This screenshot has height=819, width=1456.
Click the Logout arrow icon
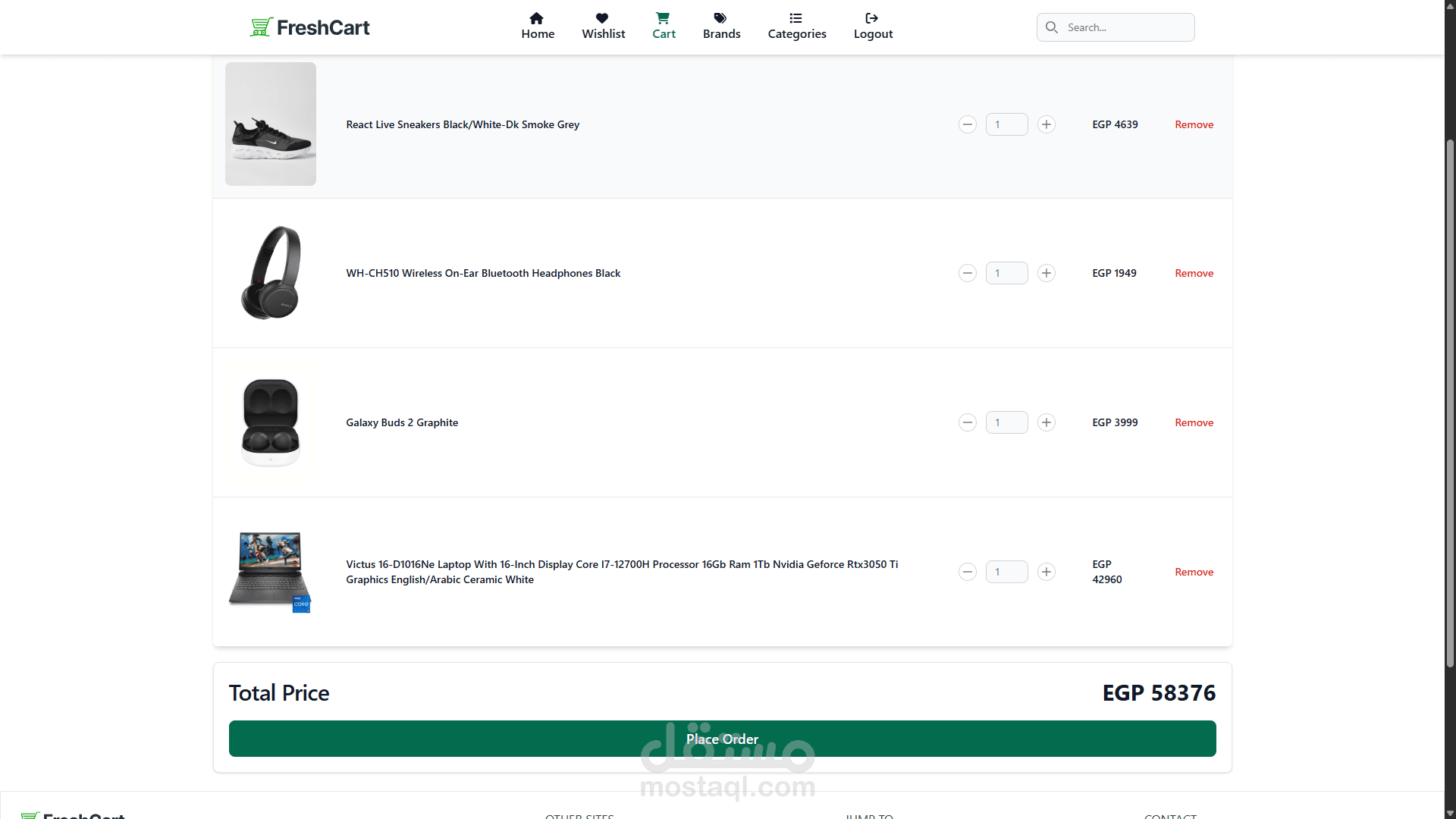tap(872, 18)
